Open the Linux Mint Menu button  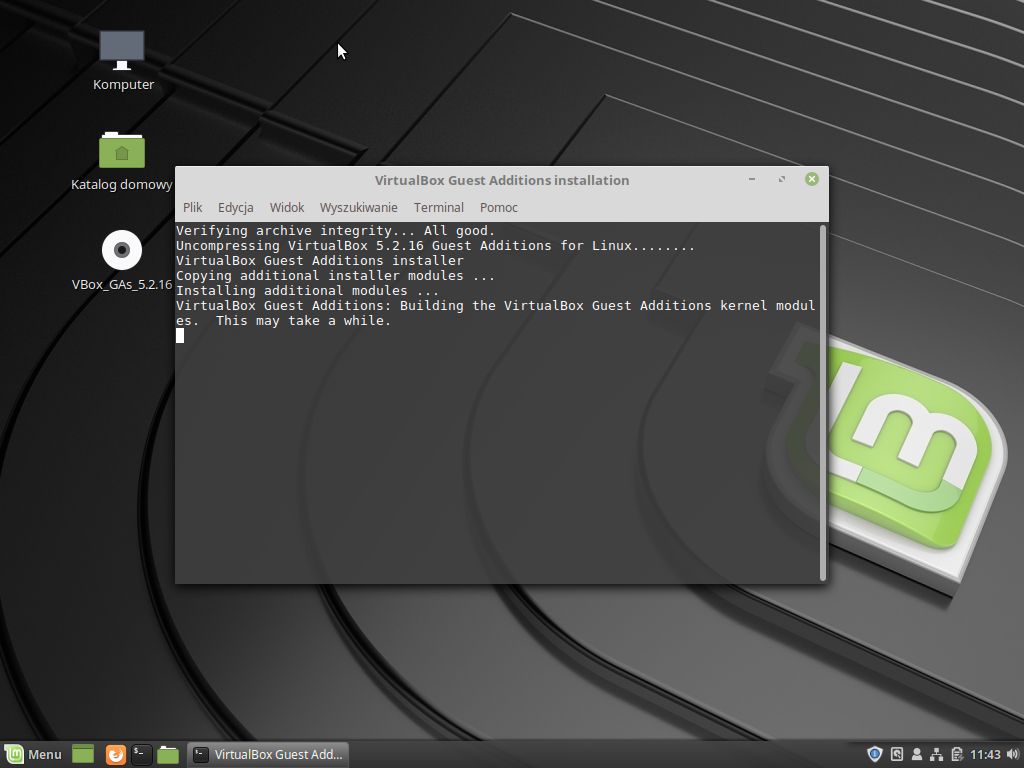(x=34, y=755)
